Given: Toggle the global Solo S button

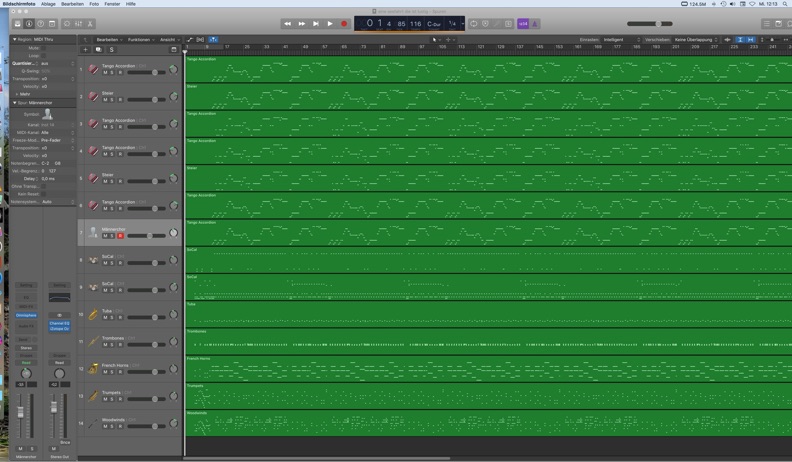Looking at the screenshot, I should pyautogui.click(x=112, y=49).
